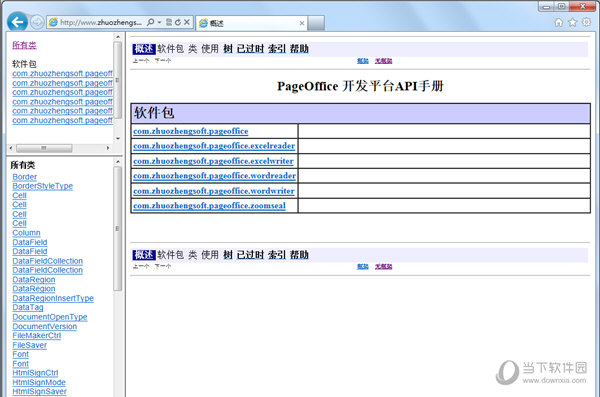Click 无框架 link under top navigation bar
Image resolution: width=600 pixels, height=397 pixels.
coord(383,61)
